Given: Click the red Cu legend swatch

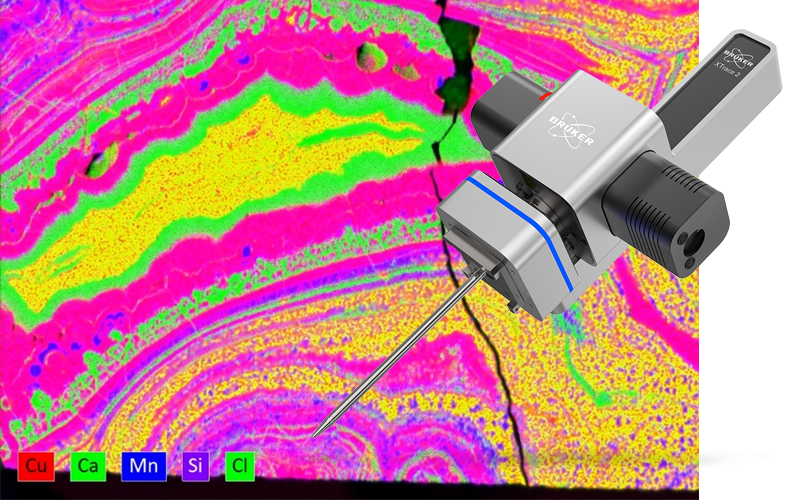Looking at the screenshot, I should [36, 466].
